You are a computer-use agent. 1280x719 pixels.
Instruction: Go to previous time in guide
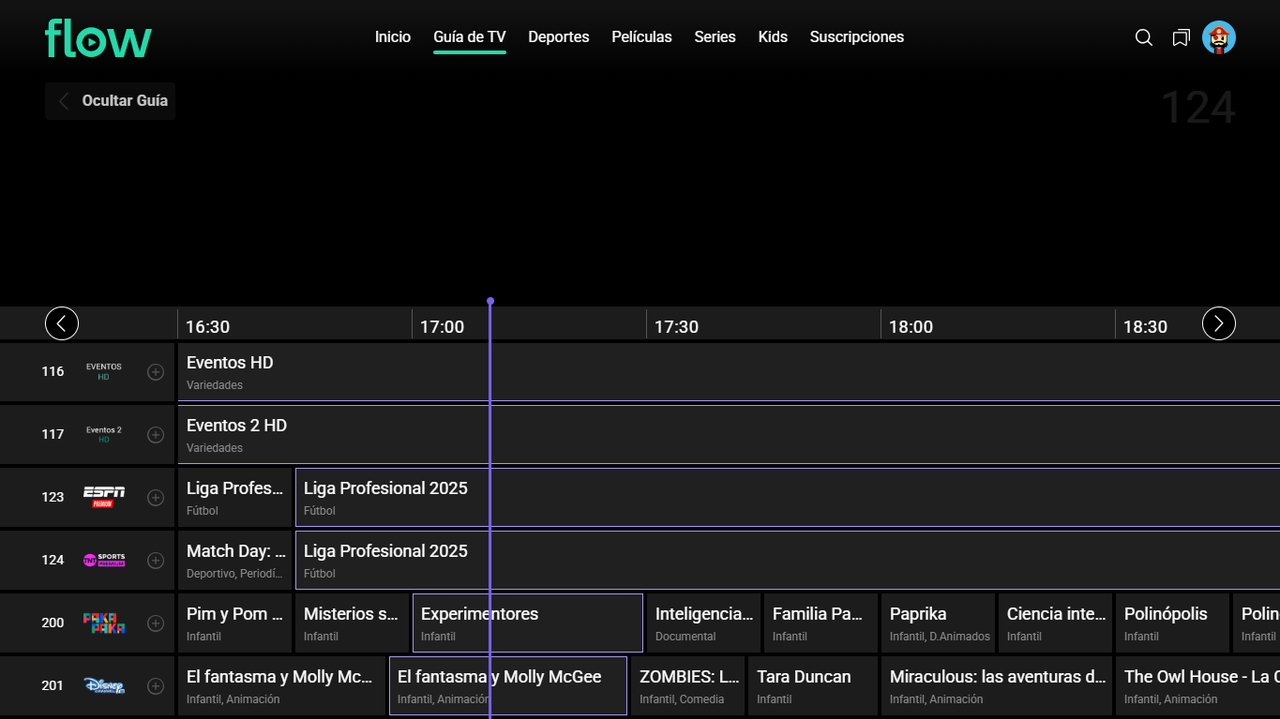pyautogui.click(x=62, y=323)
